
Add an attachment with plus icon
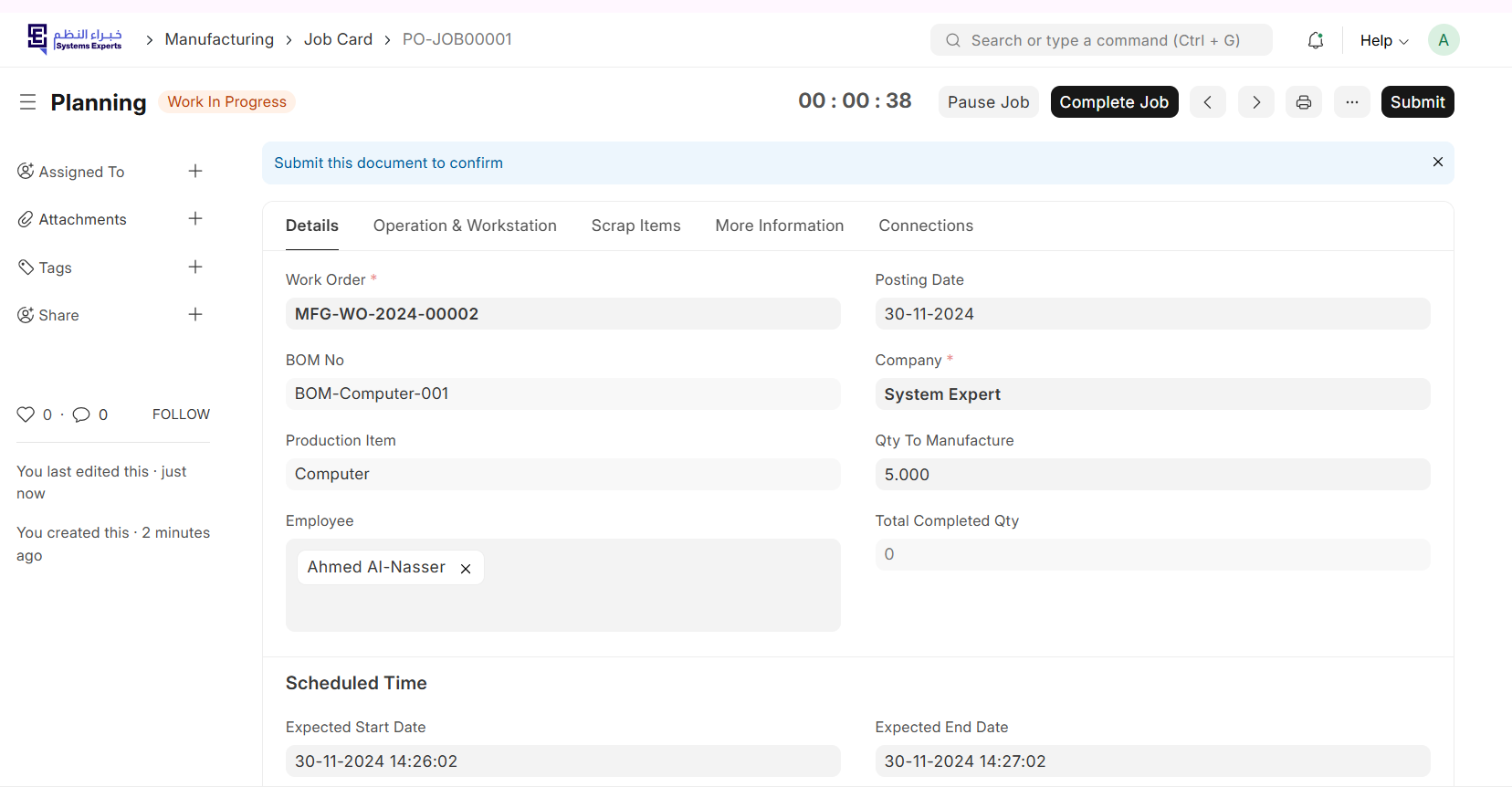[195, 219]
